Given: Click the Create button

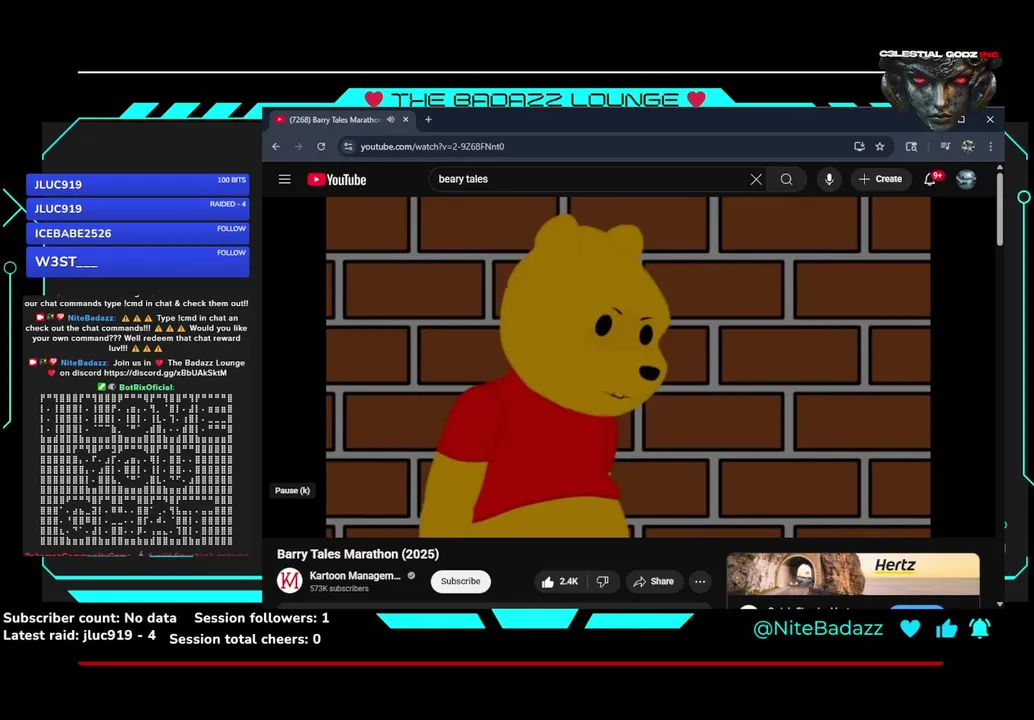Looking at the screenshot, I should [881, 179].
